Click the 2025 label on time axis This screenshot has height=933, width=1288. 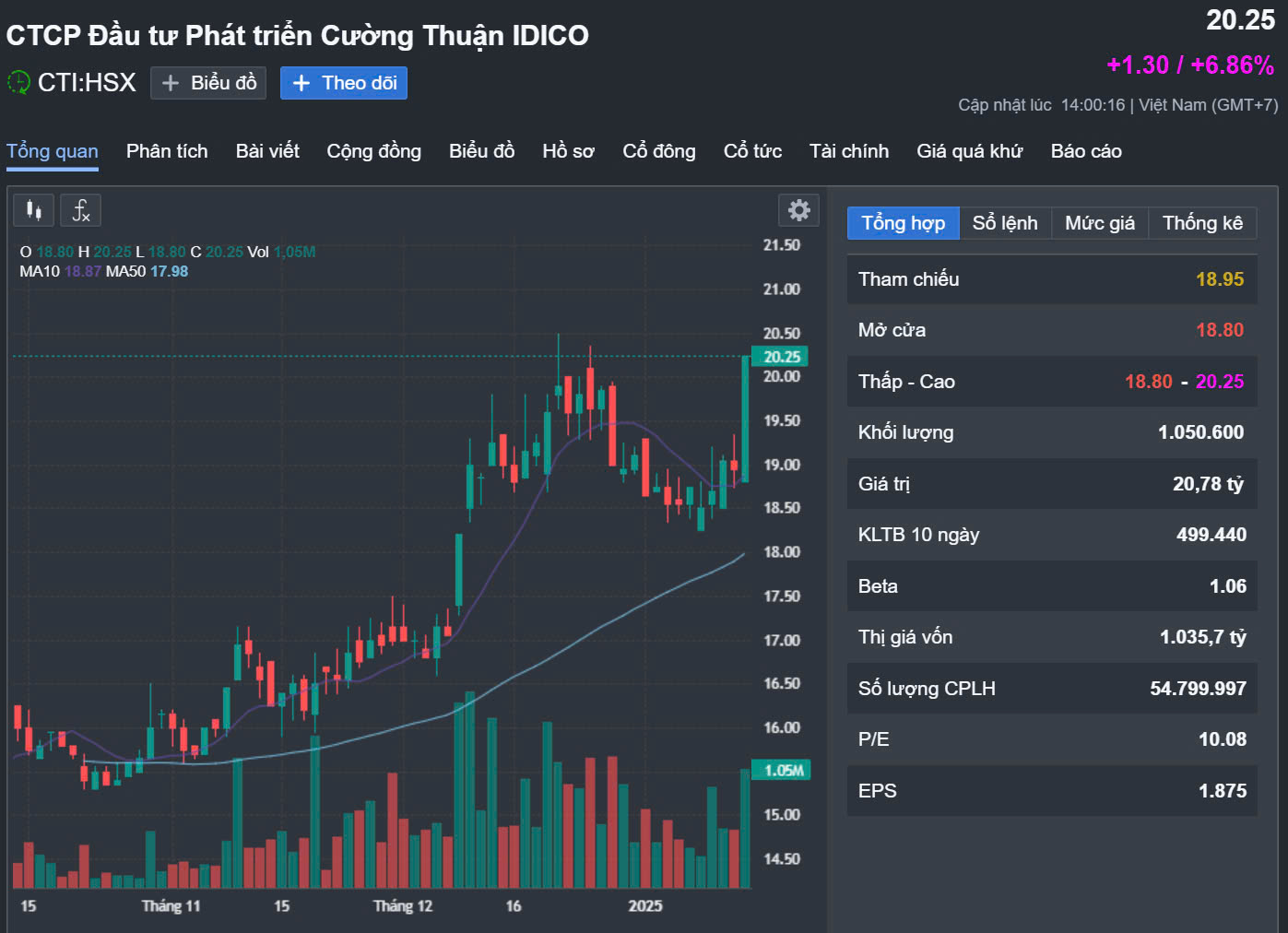click(645, 906)
